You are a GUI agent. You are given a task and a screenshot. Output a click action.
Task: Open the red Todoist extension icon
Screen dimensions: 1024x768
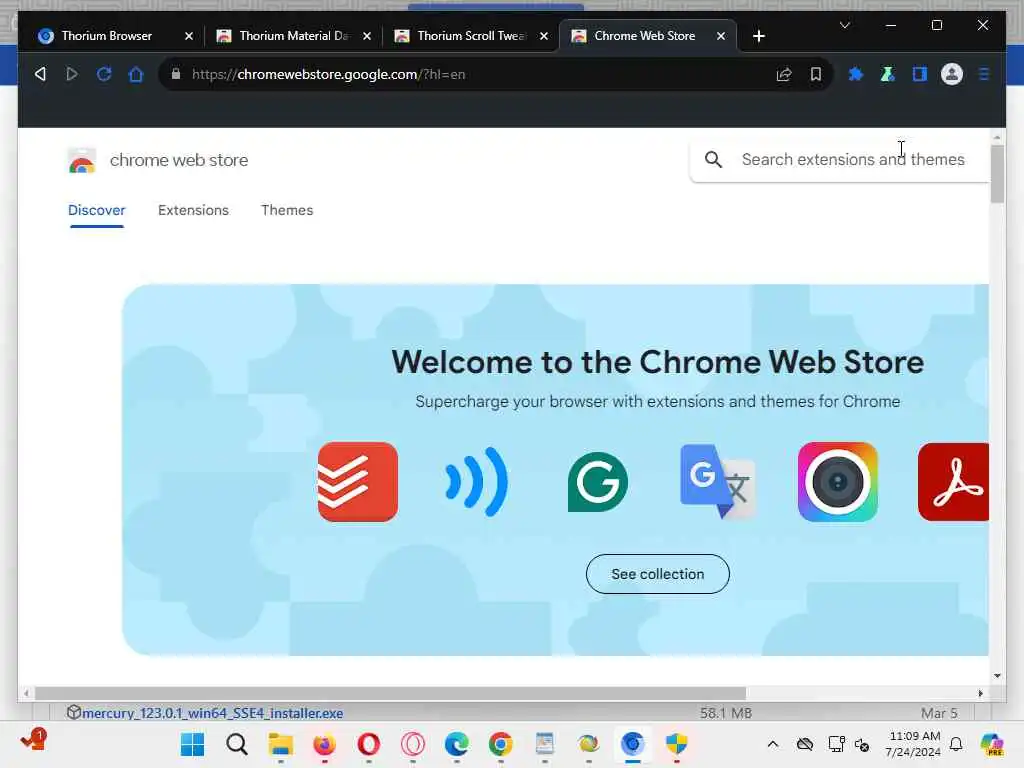[x=358, y=482]
